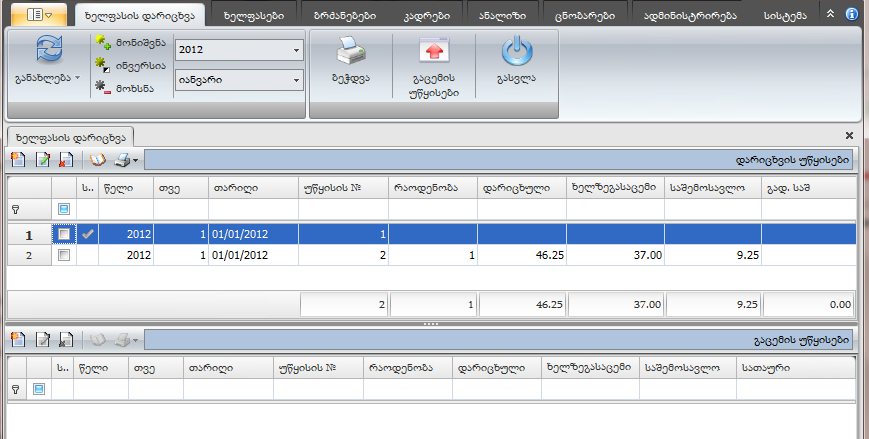Click new record icon in upper toolbar
Screen dimensions: 869x439
click(x=18, y=160)
